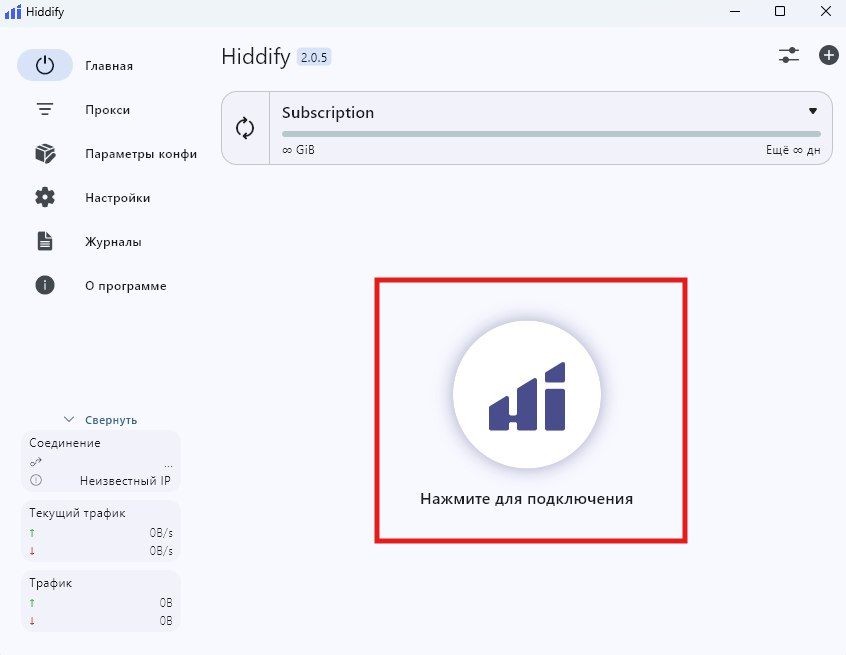Refresh the Subscription profile
Image resolution: width=846 pixels, height=655 pixels.
coord(245,128)
